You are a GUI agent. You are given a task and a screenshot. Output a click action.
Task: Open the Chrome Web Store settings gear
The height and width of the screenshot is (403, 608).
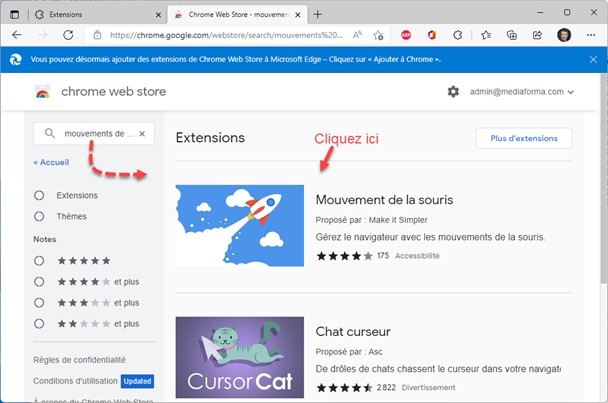click(x=453, y=92)
